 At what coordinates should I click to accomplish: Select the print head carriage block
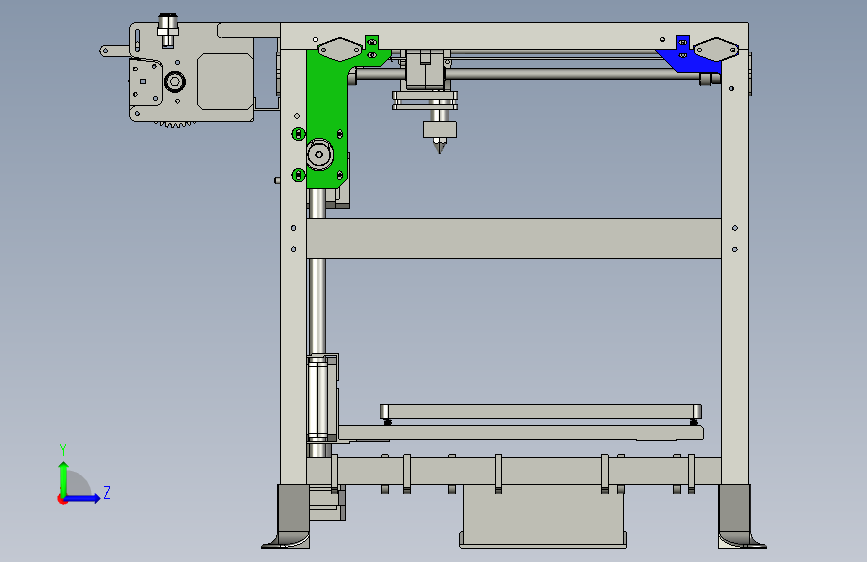(425, 69)
